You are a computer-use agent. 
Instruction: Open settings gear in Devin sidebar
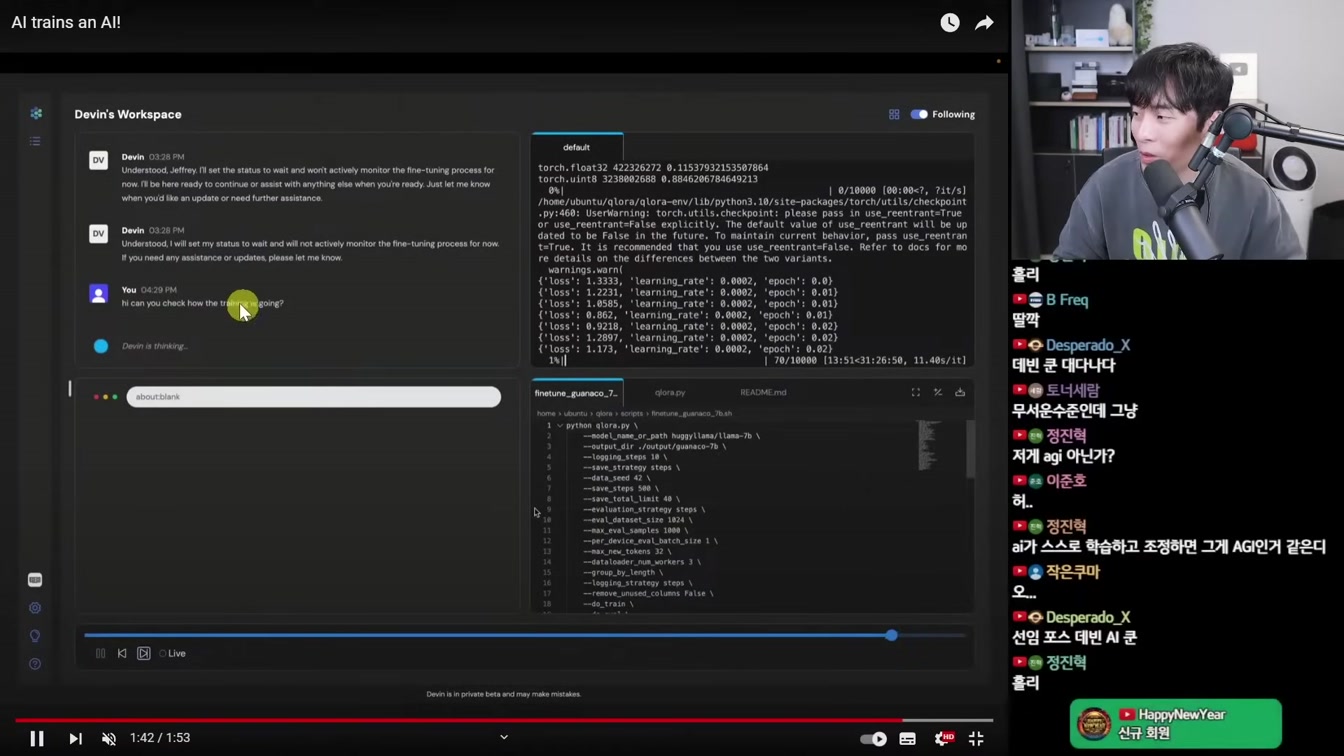click(35, 608)
